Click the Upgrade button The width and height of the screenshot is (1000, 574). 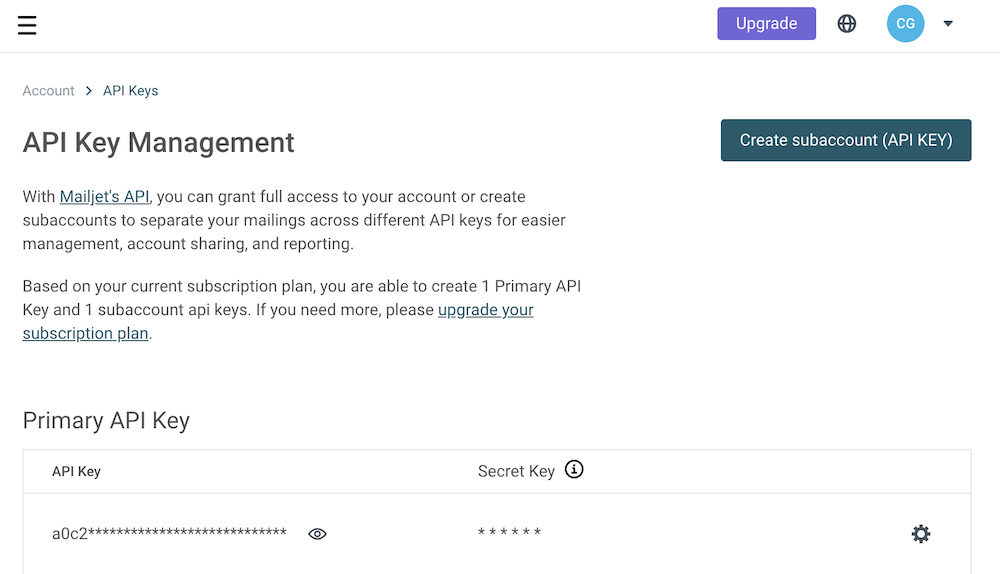coord(766,24)
